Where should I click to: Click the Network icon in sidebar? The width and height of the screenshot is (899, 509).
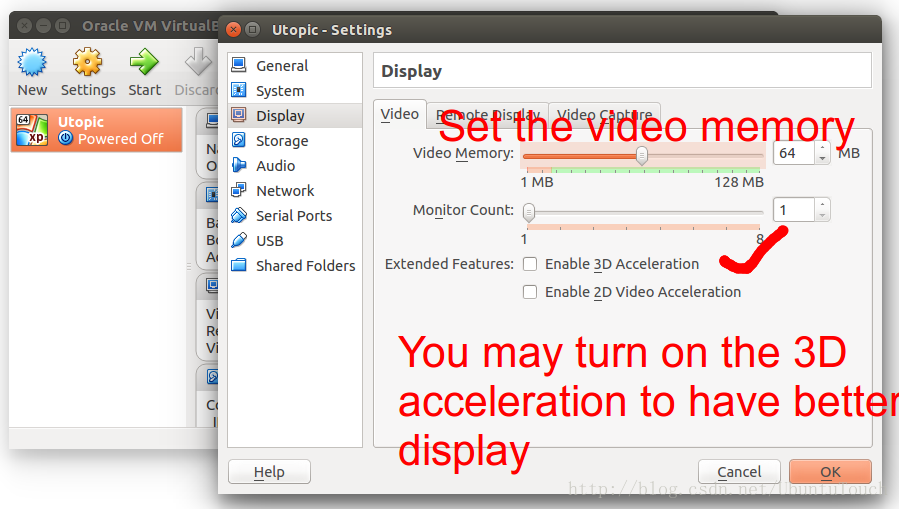[239, 190]
